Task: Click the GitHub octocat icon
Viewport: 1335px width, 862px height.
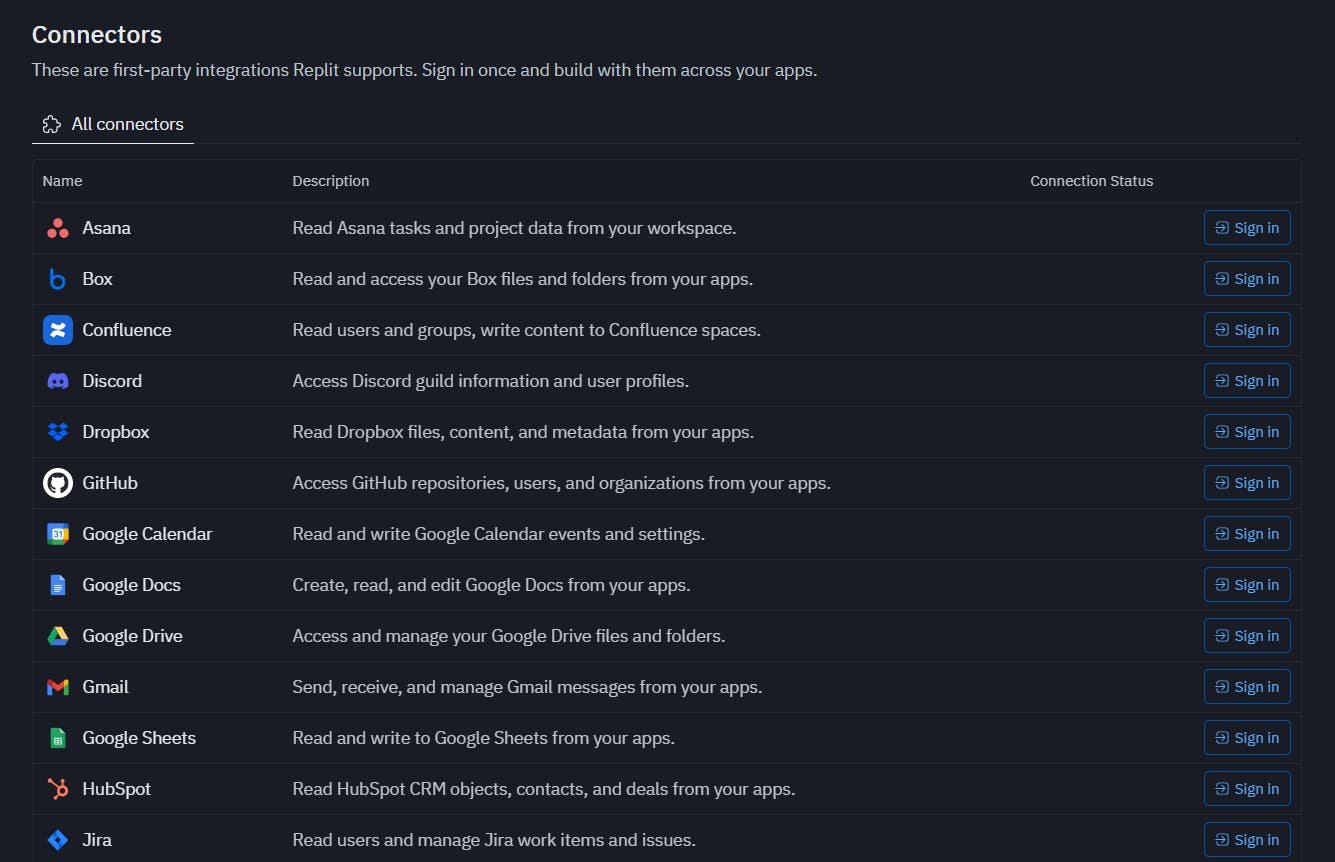Action: pyautogui.click(x=58, y=483)
